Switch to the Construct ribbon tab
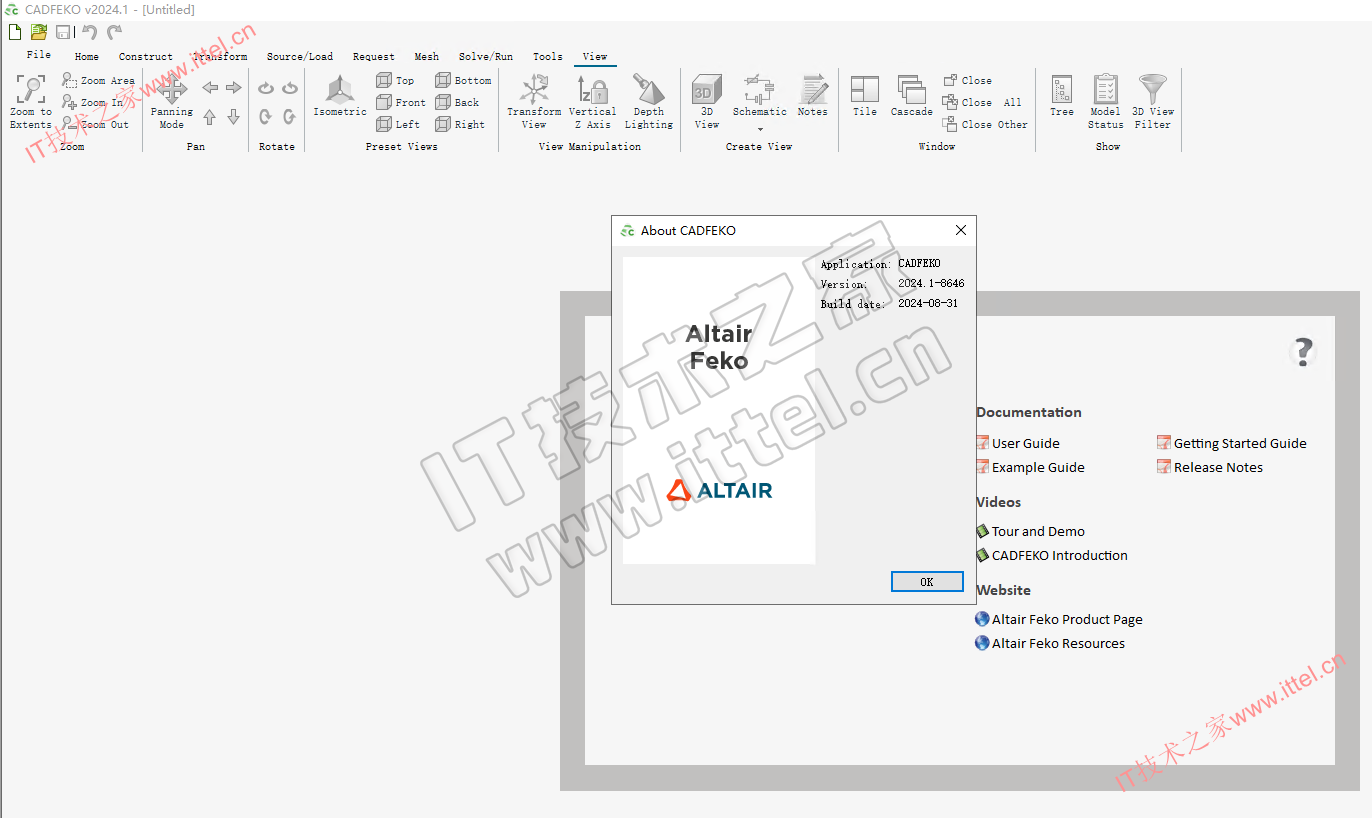This screenshot has width=1372, height=818. click(x=146, y=57)
